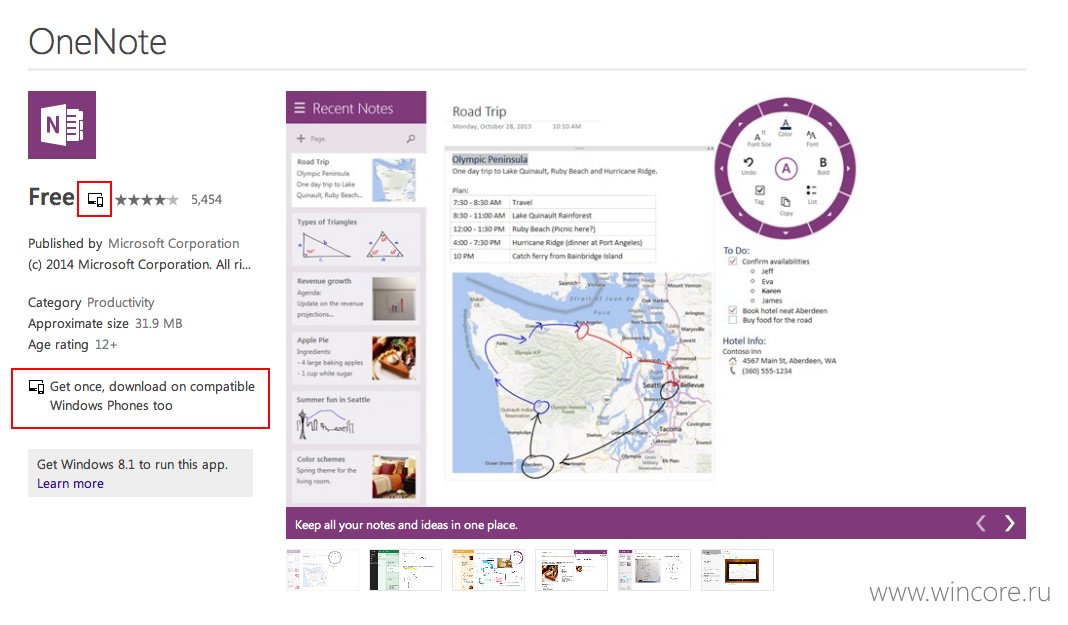Click the device icon beside Get once text
1068x625 pixels.
tap(36, 387)
